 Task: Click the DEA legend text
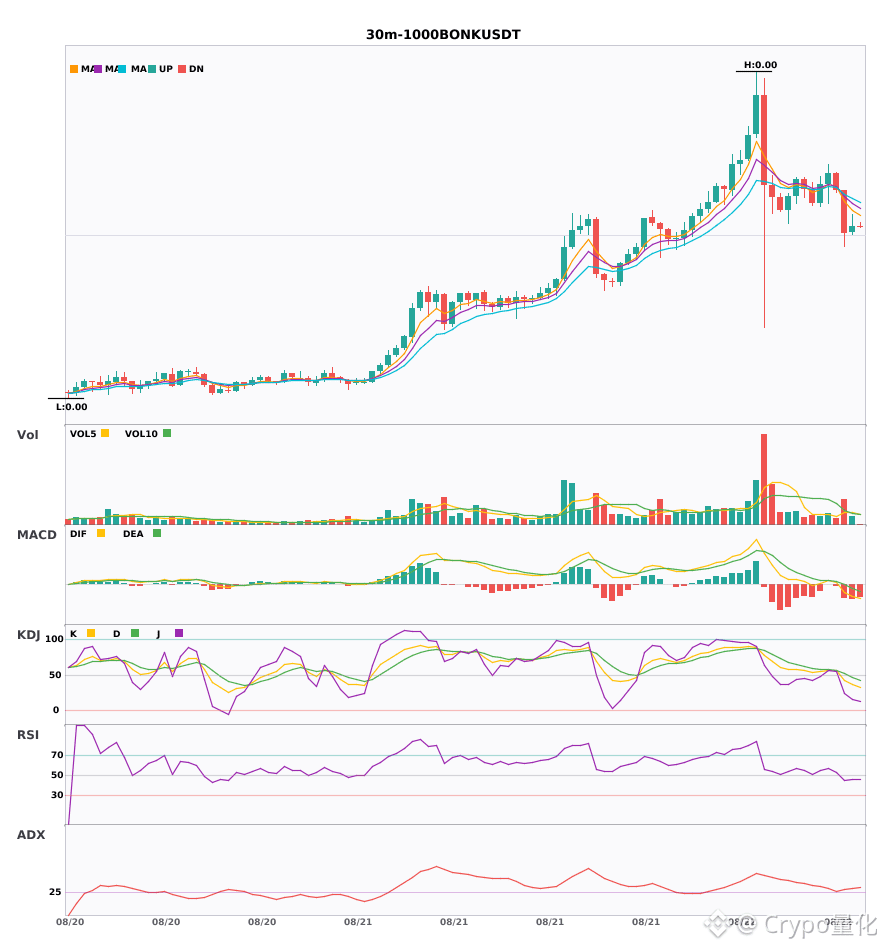(x=133, y=534)
